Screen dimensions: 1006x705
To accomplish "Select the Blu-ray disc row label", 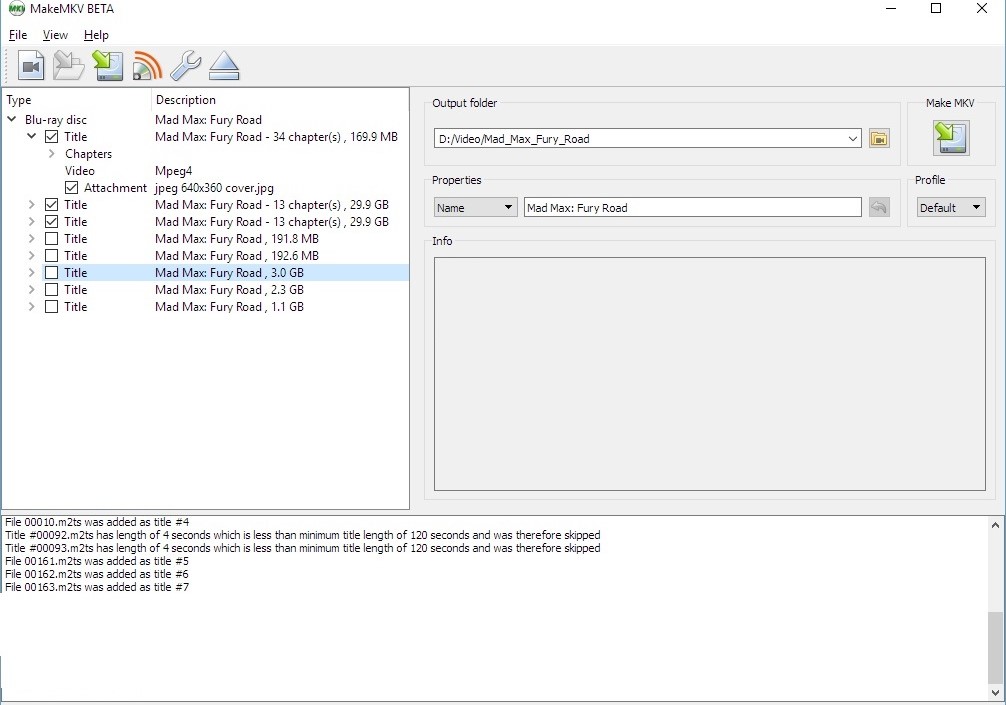I will (x=56, y=119).
